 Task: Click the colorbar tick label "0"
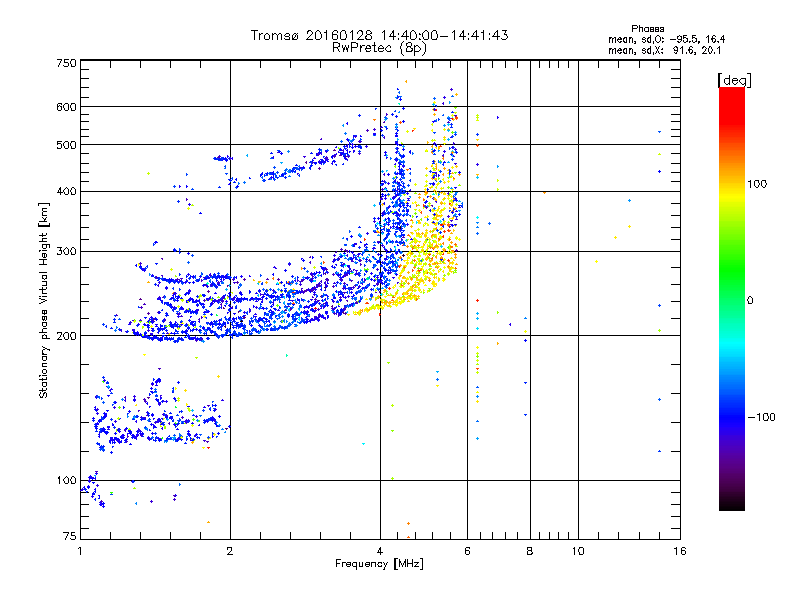pos(750,300)
